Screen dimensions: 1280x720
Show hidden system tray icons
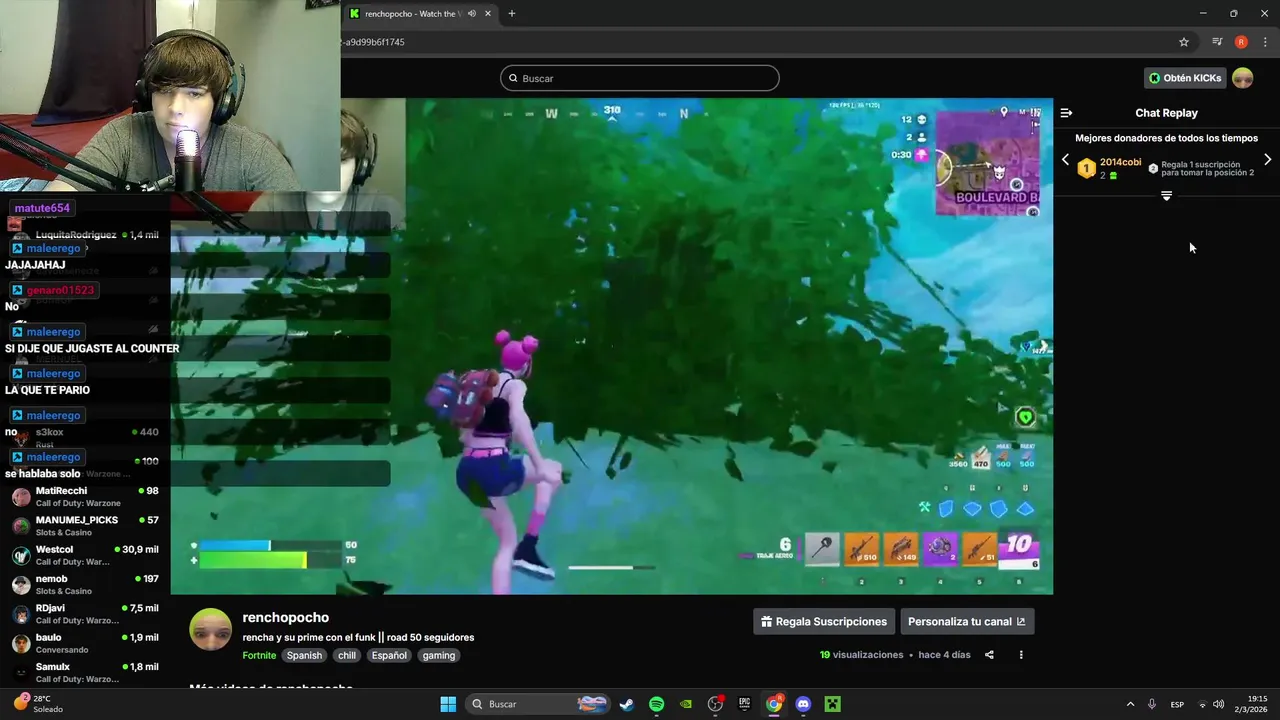[1130, 704]
